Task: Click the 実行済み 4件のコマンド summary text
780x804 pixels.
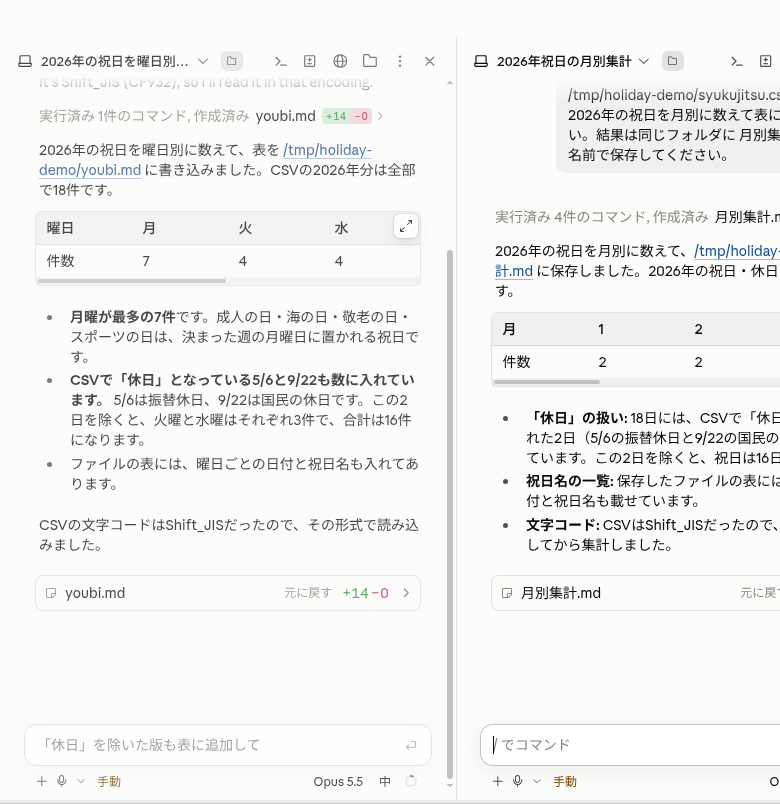Action: (x=601, y=217)
